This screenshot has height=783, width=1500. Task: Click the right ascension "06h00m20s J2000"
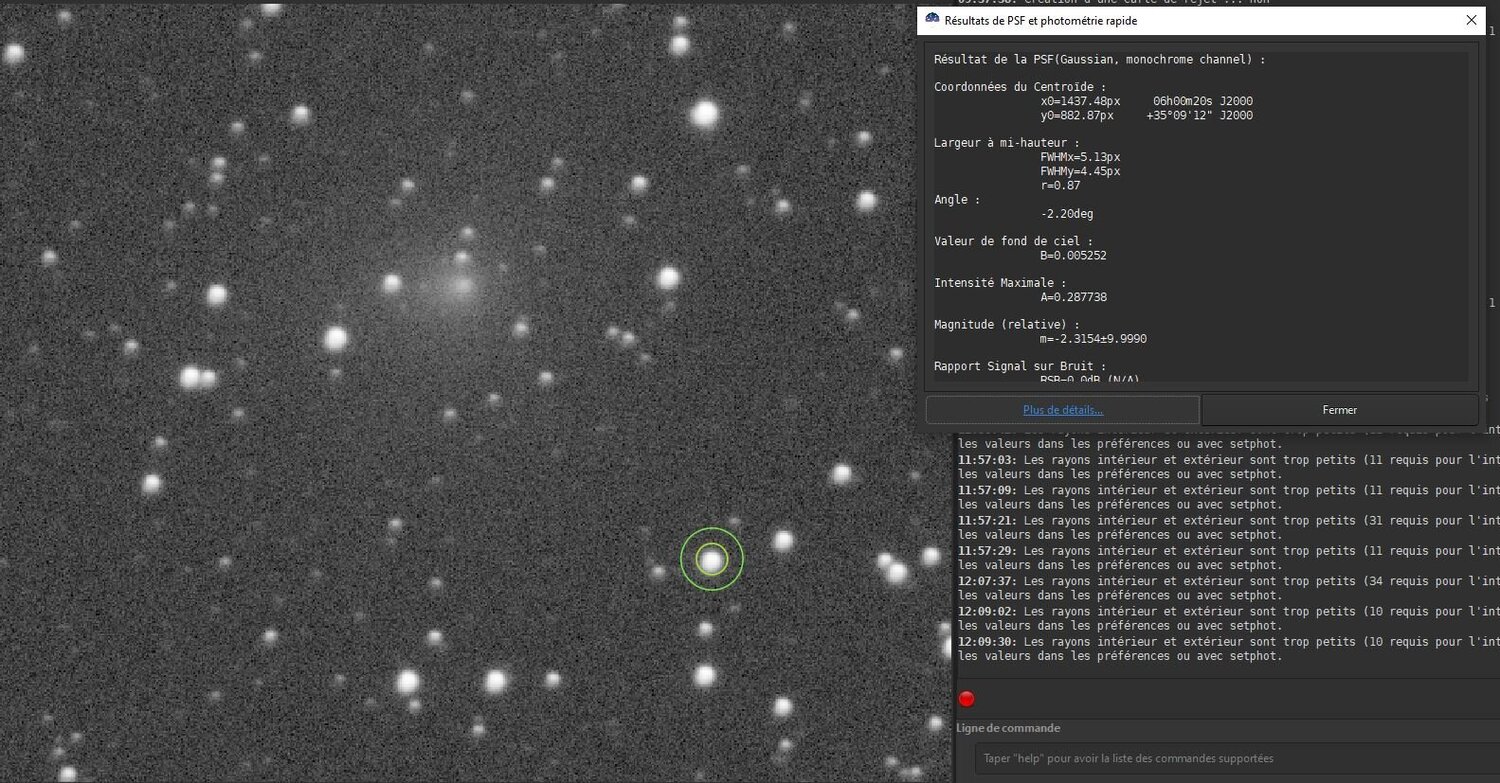1203,101
